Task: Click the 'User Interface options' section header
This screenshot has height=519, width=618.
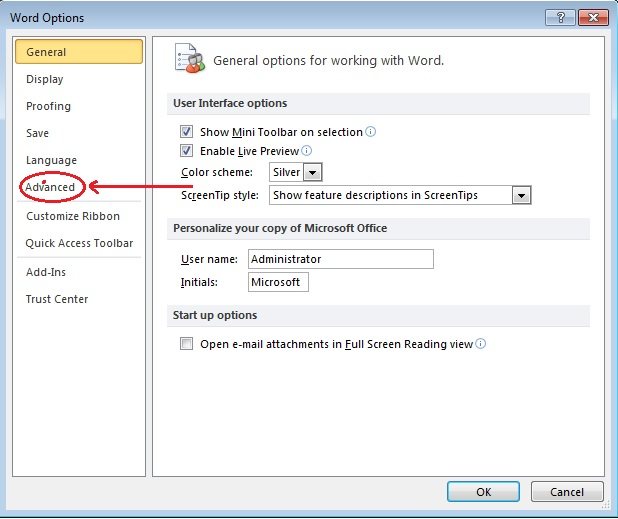Action: 230,103
